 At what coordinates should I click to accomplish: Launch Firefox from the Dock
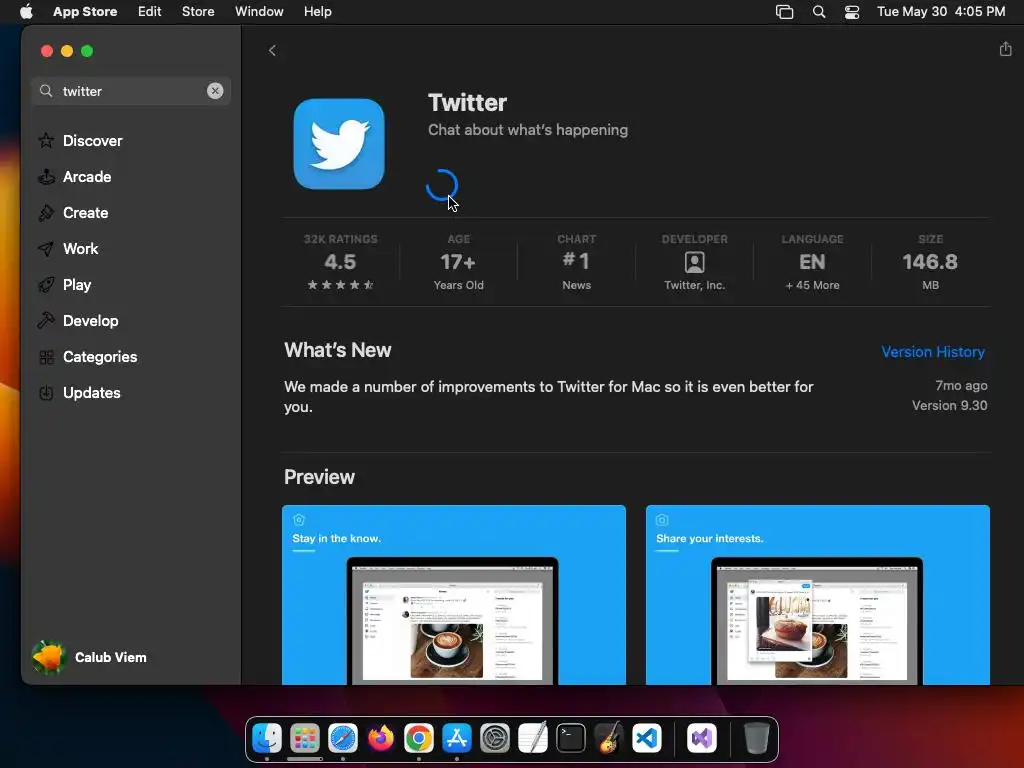pyautogui.click(x=381, y=739)
